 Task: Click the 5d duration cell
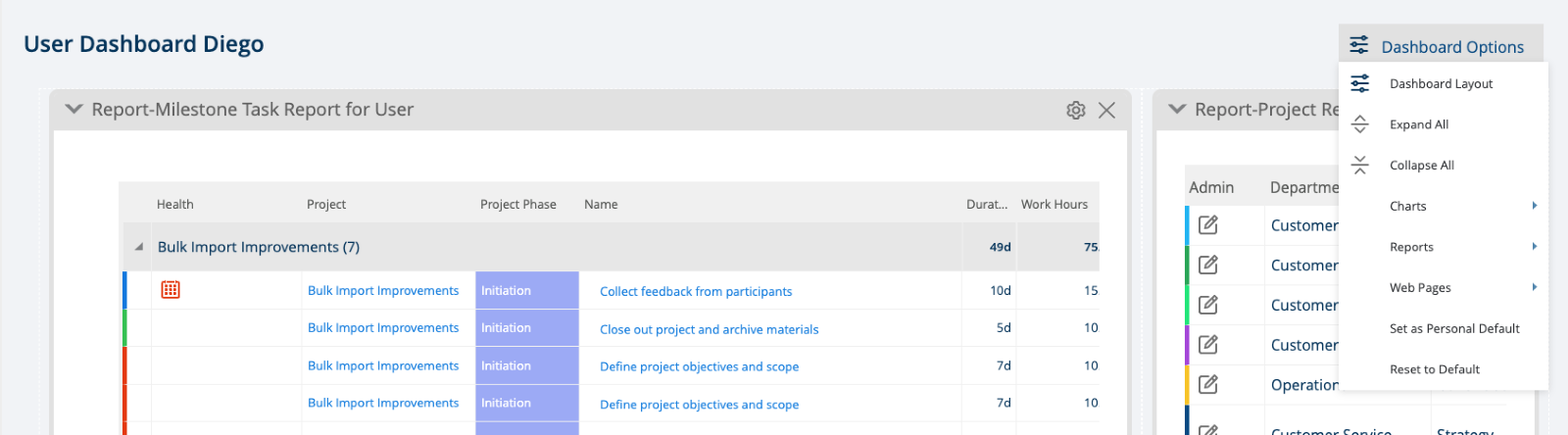[x=1004, y=328]
